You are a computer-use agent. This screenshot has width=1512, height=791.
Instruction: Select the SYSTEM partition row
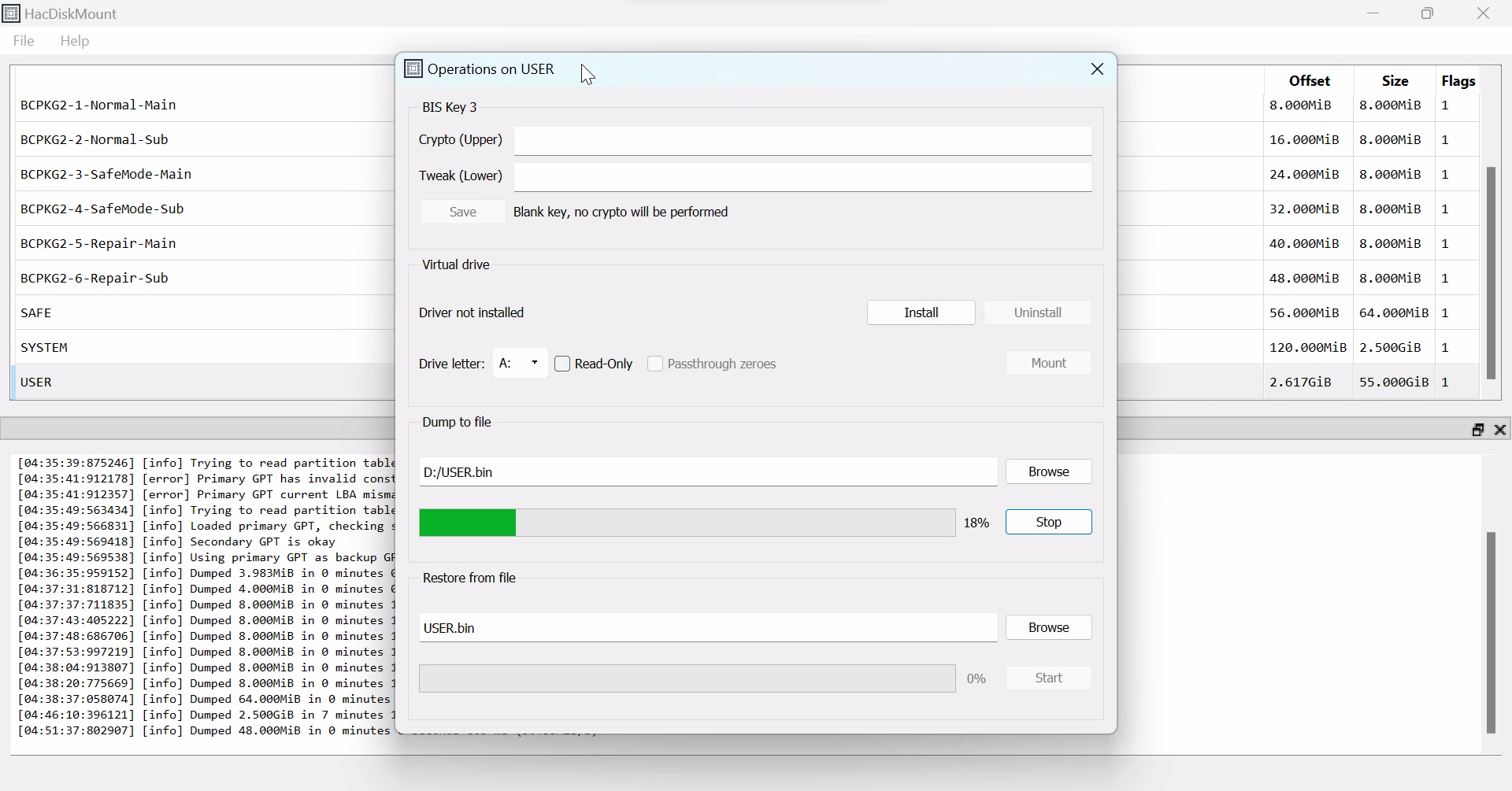click(205, 347)
